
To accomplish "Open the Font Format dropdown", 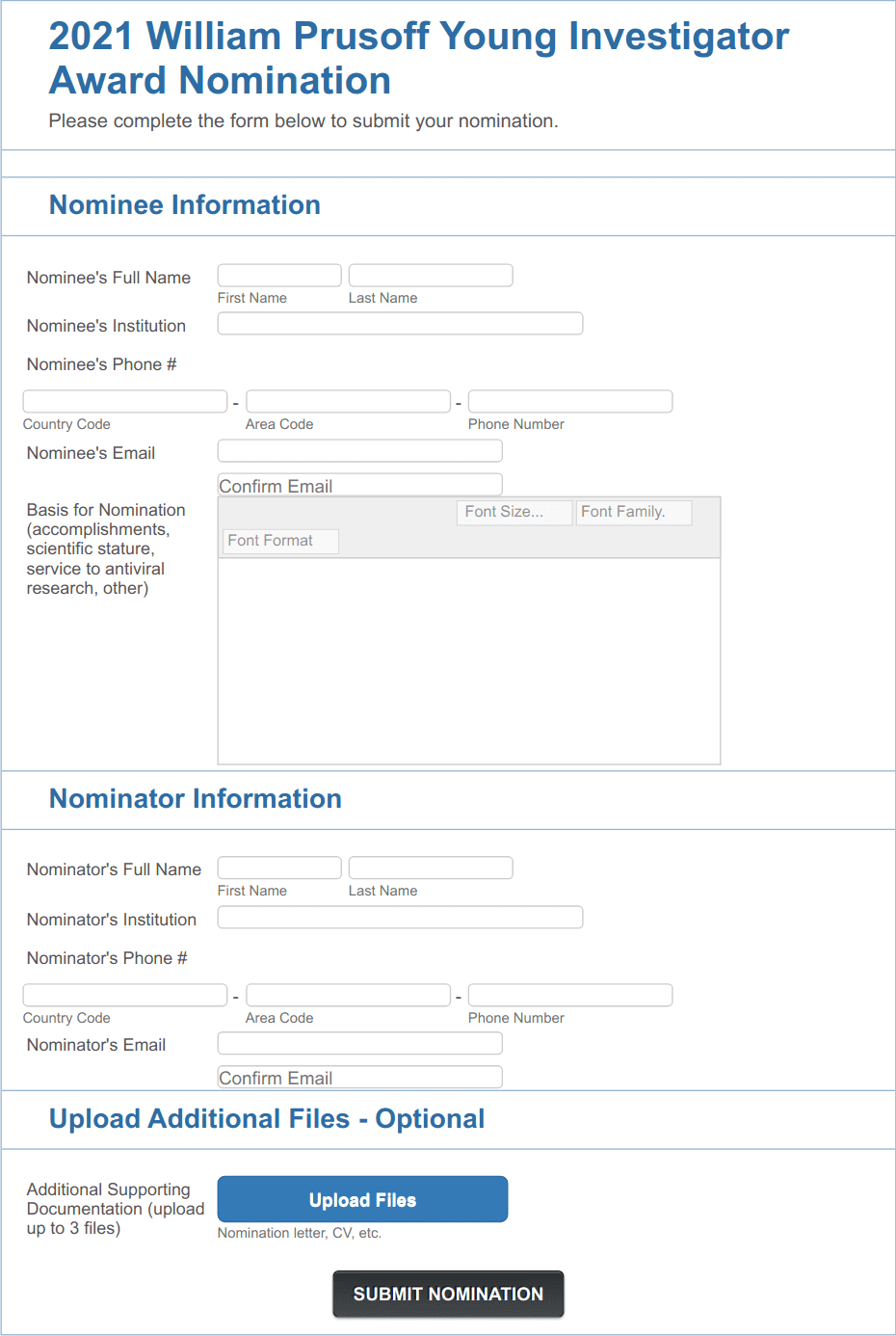I will (x=279, y=541).
